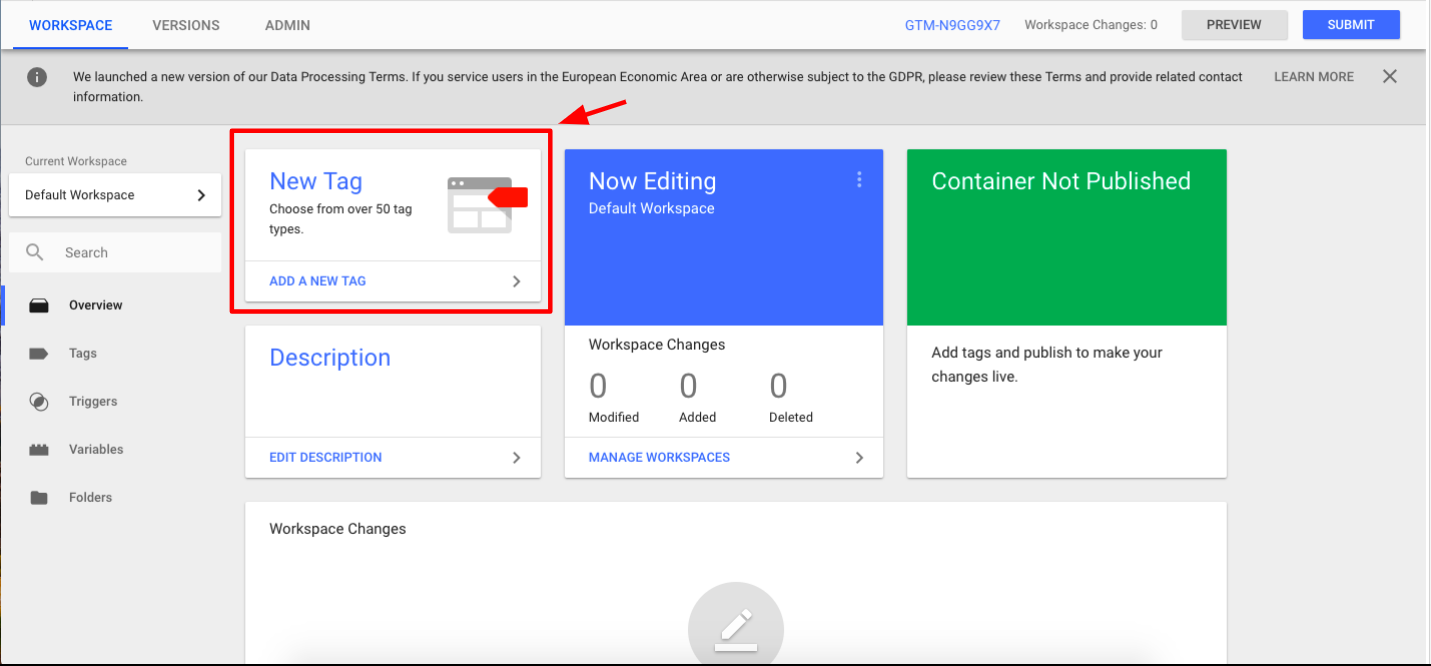The height and width of the screenshot is (666, 1431).
Task: Dismiss the GDPR notification banner
Action: [x=1390, y=77]
